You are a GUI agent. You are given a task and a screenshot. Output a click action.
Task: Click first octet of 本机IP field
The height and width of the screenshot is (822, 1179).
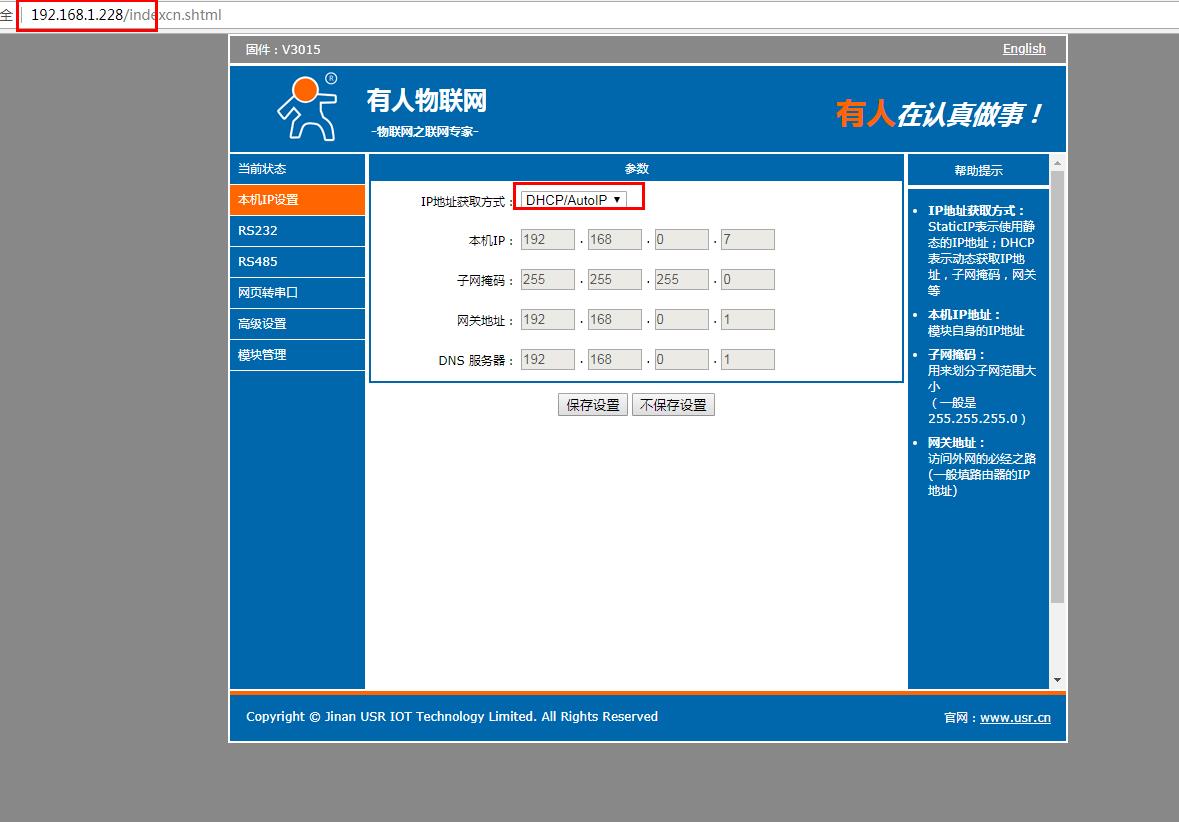click(x=548, y=240)
